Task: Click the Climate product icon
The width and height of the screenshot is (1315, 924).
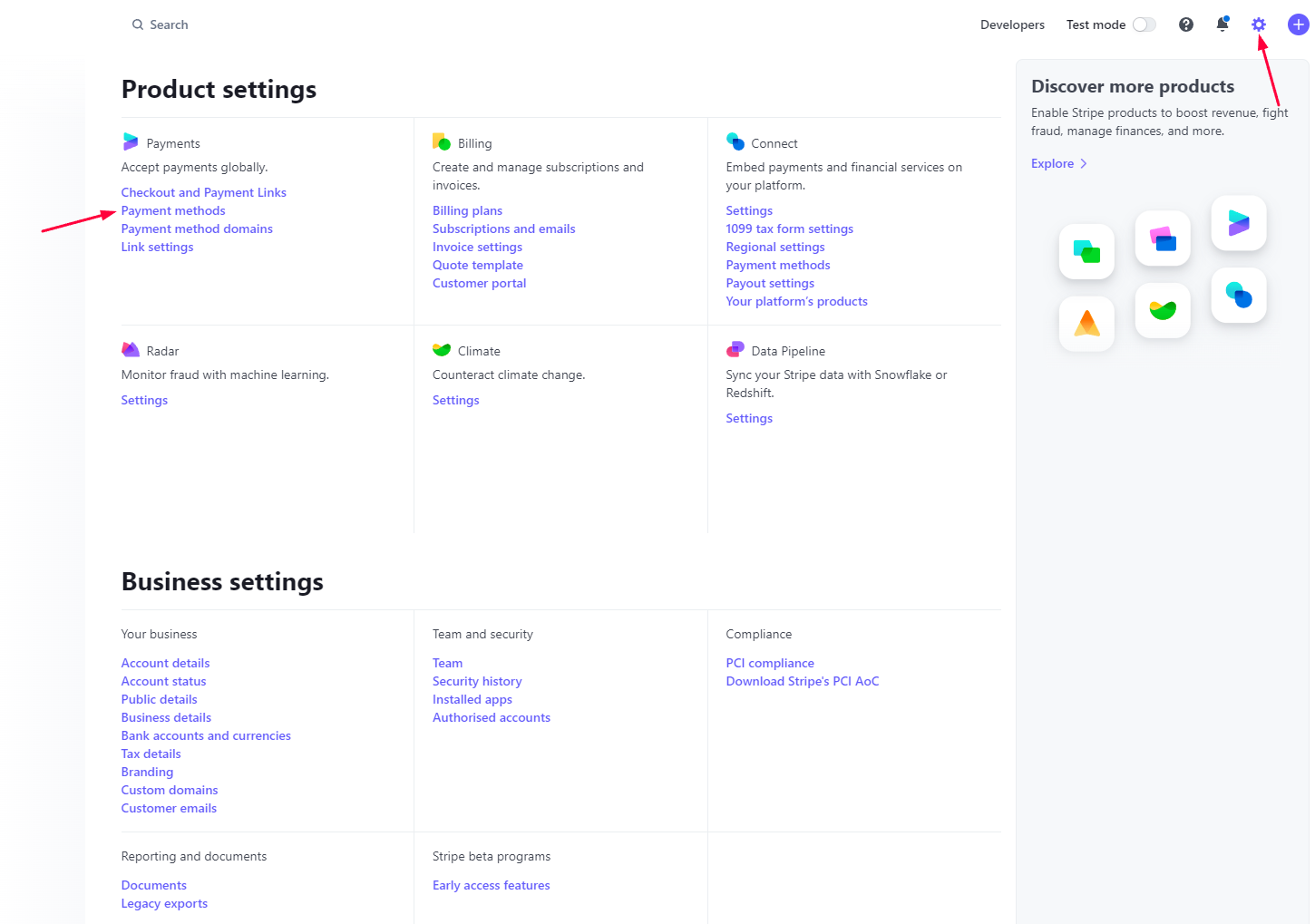Action: point(442,350)
